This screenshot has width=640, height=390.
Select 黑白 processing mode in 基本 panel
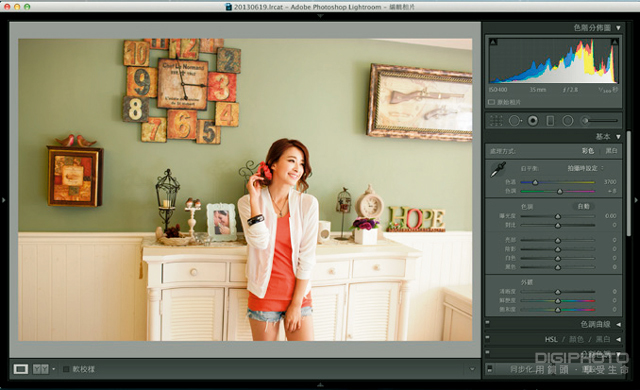[x=611, y=151]
